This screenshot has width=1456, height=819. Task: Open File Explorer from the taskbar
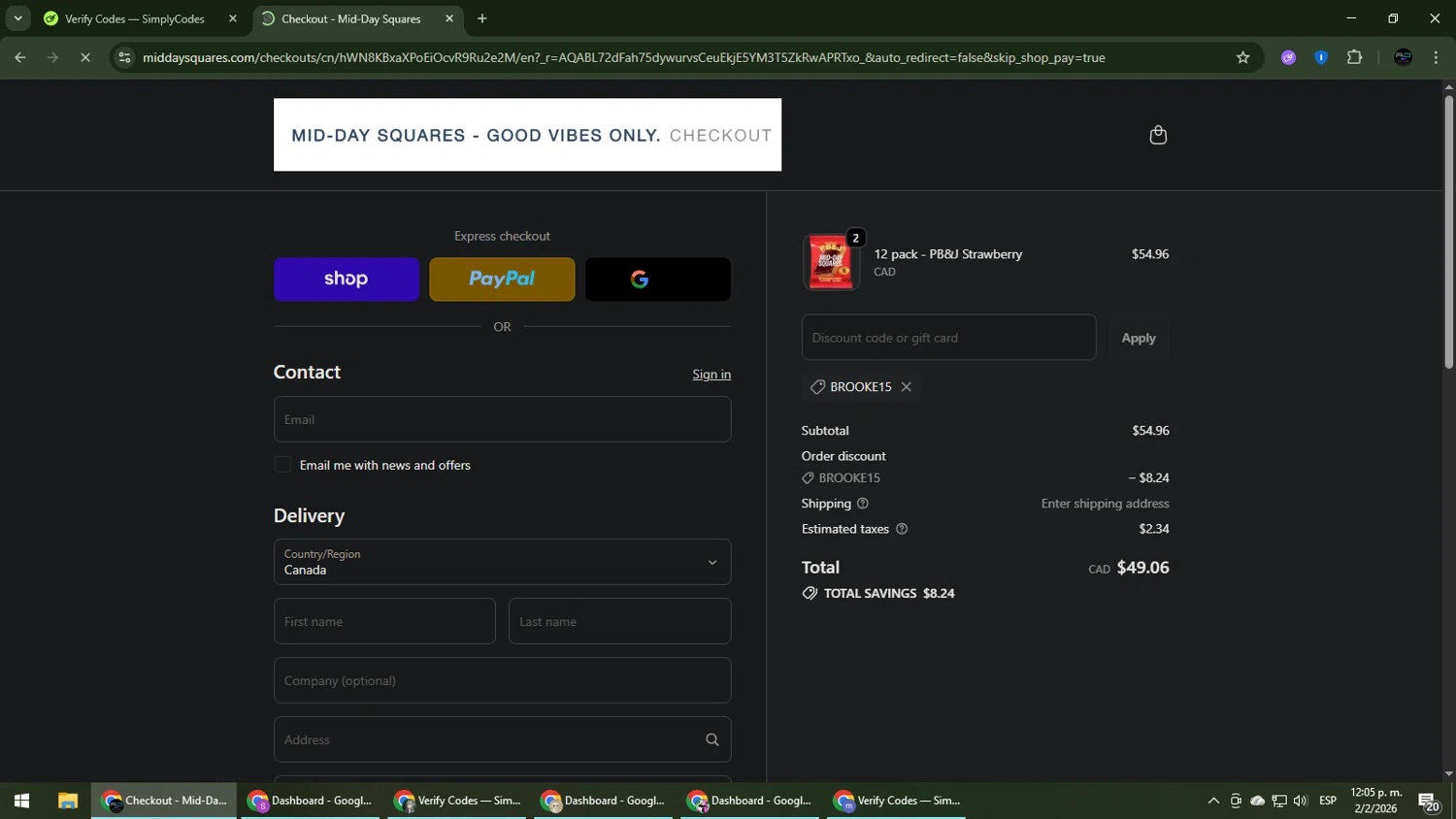67,801
